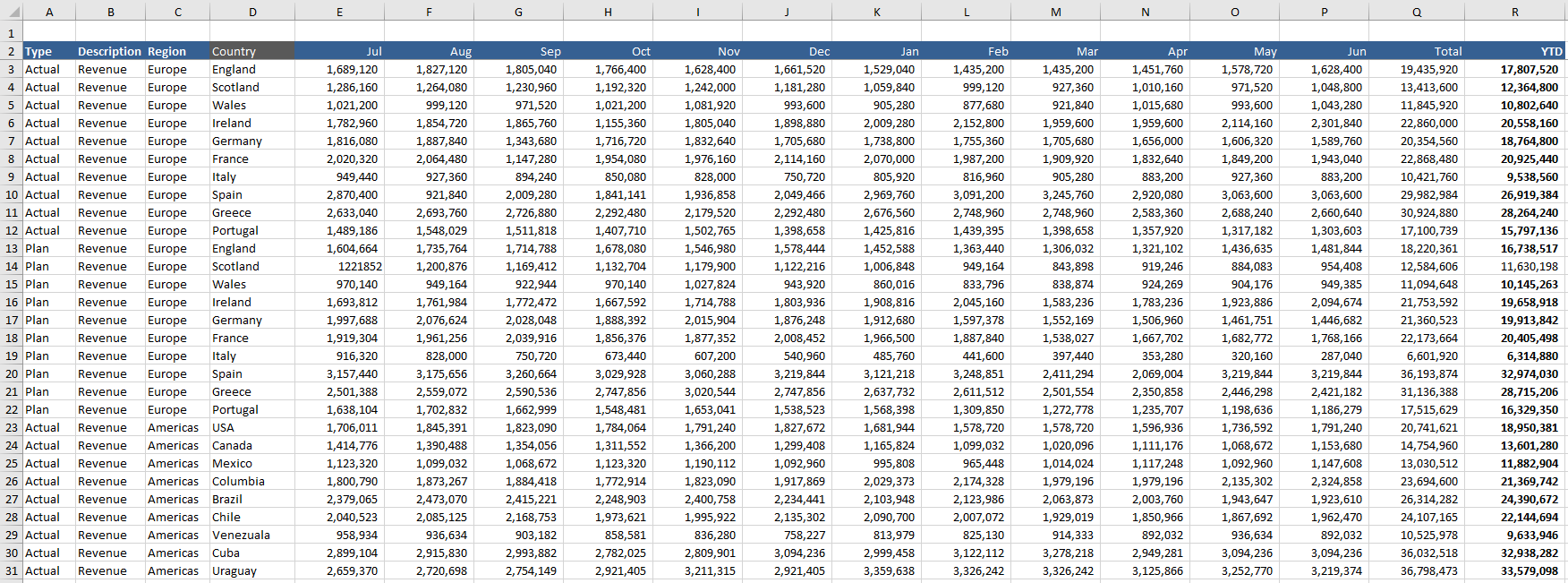
Task: Click the Aug column header cell
Action: pyautogui.click(x=429, y=51)
